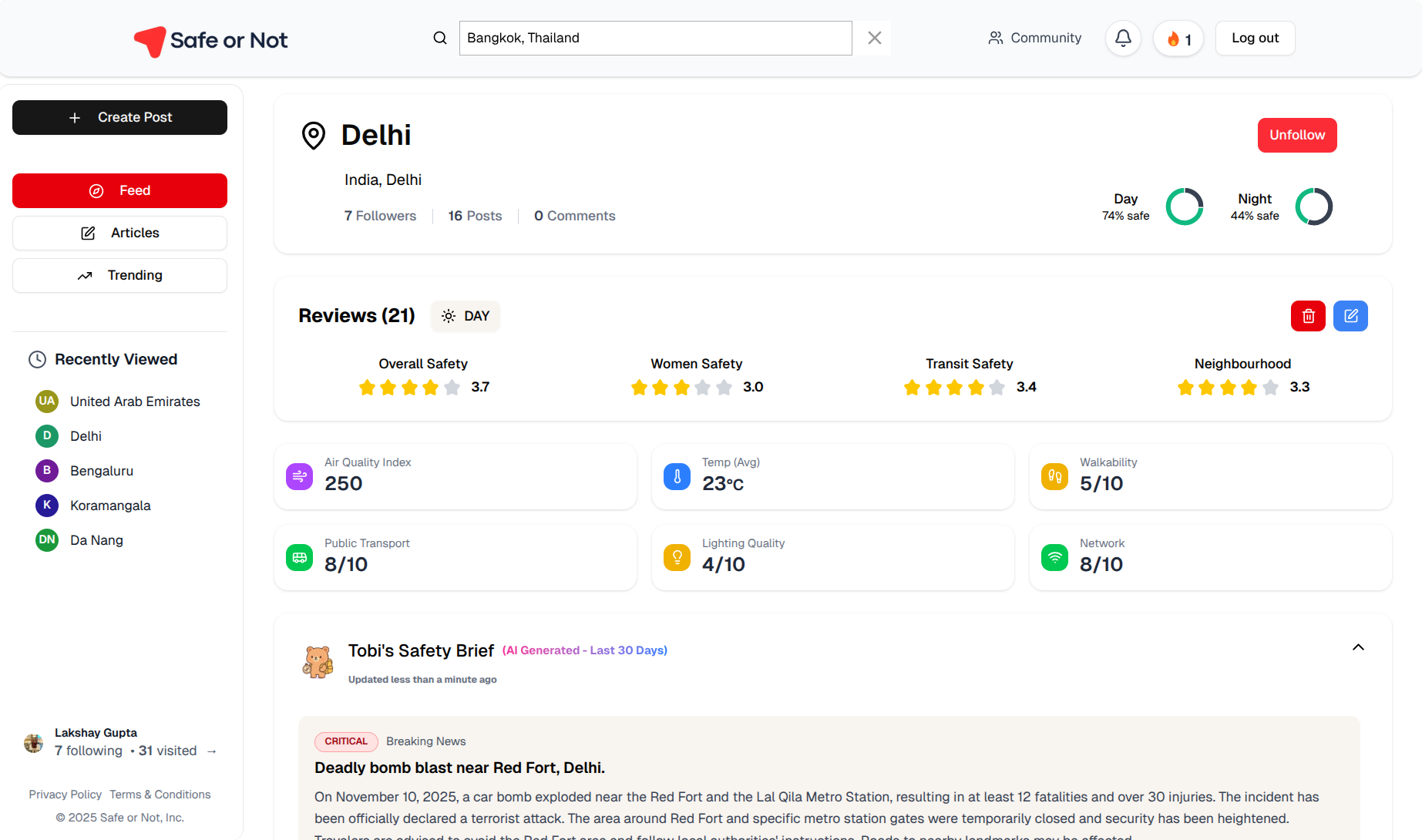Open Delhi in recently viewed list

[86, 436]
